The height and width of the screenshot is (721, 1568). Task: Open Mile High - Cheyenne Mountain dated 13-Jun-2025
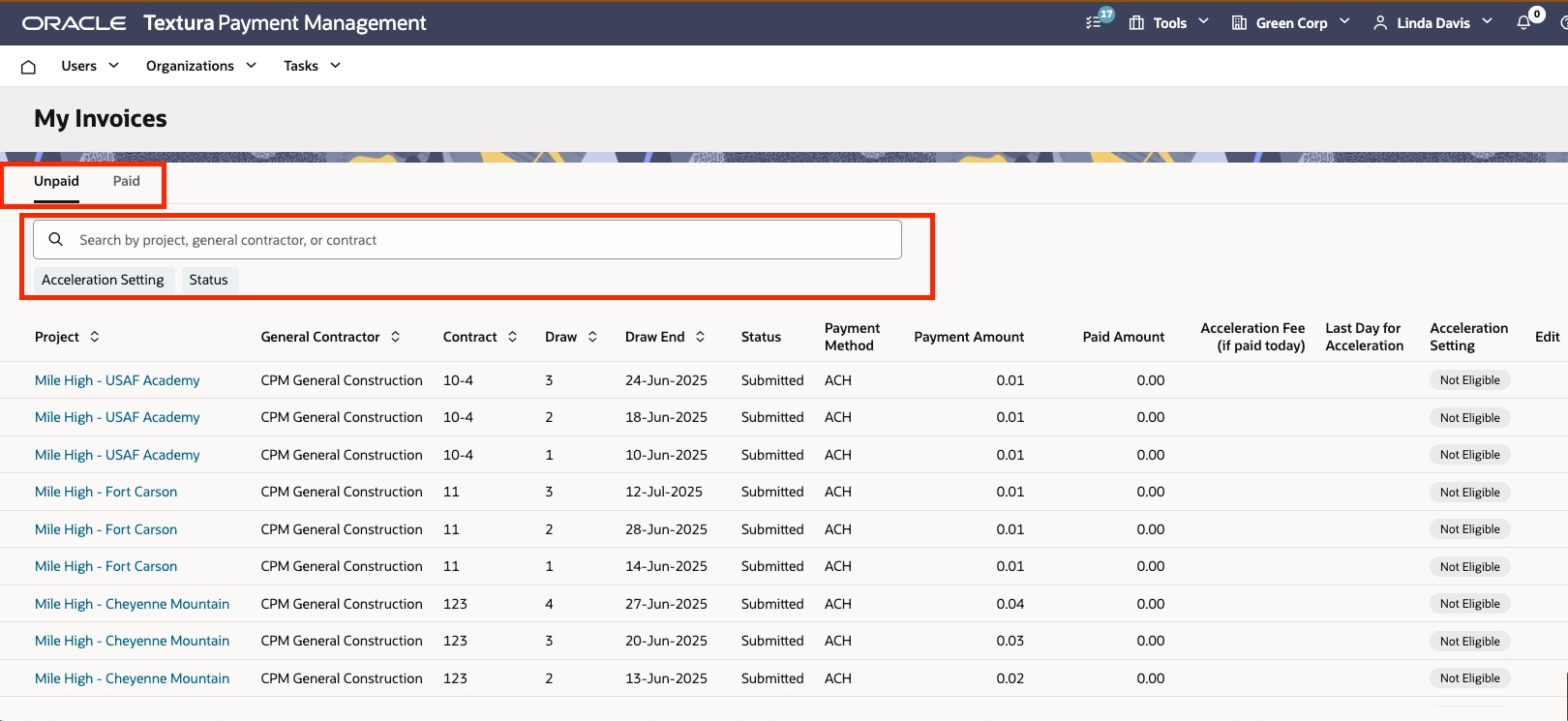pos(132,678)
